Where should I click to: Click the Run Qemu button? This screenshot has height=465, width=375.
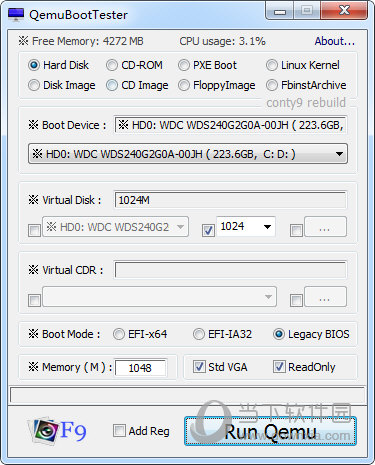(x=270, y=431)
